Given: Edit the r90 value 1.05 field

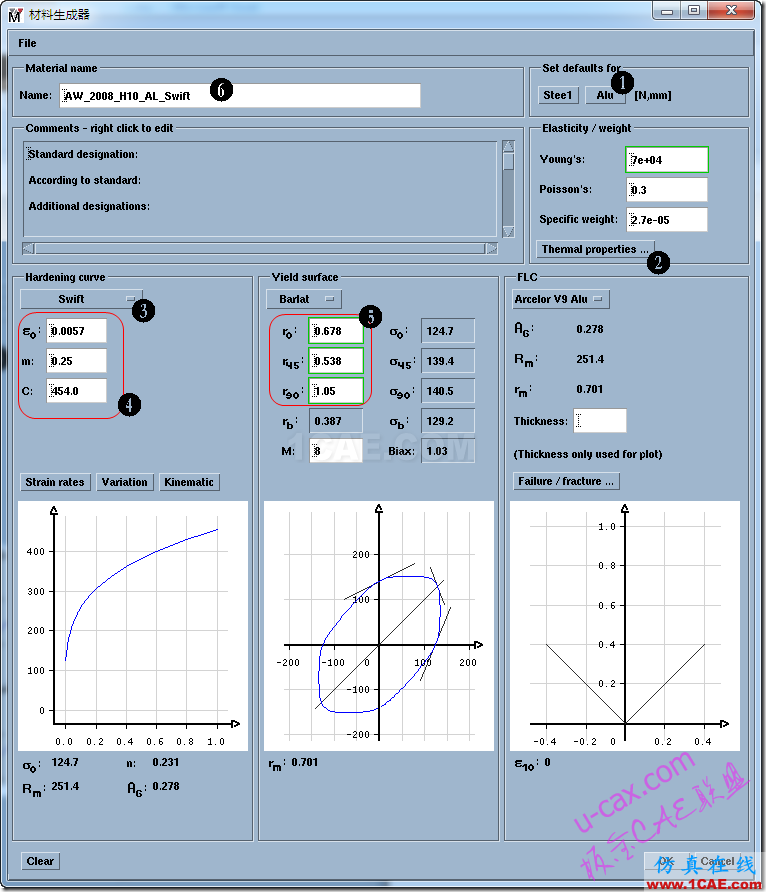Looking at the screenshot, I should coord(336,391).
